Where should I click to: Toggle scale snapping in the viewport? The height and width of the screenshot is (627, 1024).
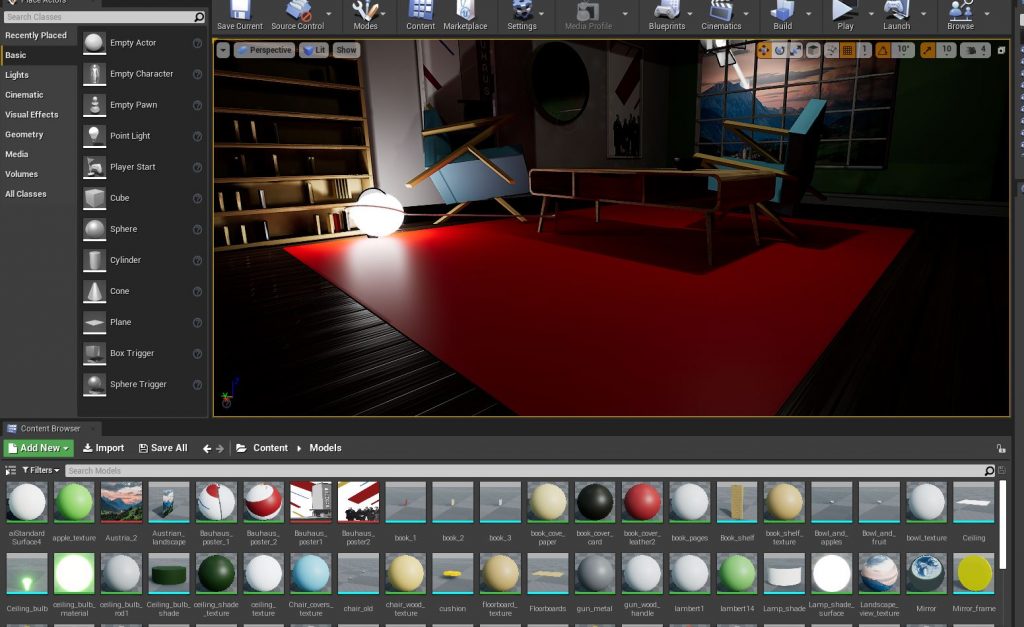(x=927, y=50)
